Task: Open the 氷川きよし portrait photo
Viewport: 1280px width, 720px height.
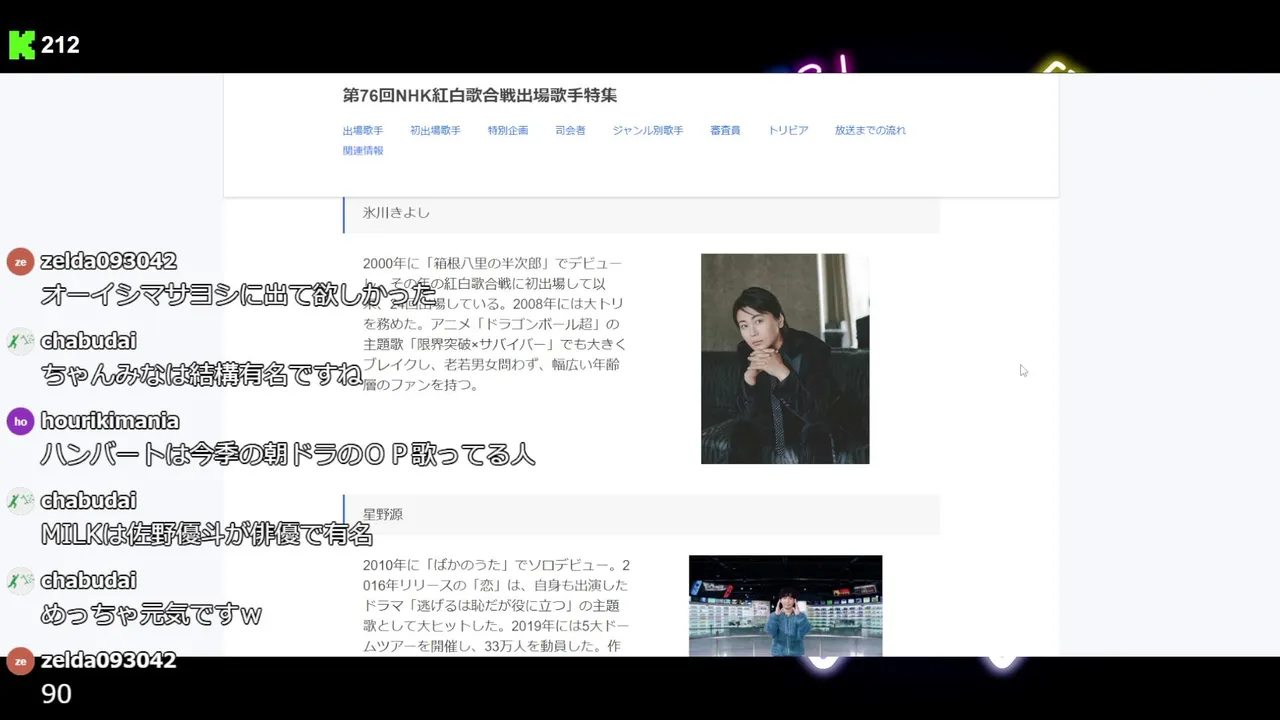Action: point(785,358)
